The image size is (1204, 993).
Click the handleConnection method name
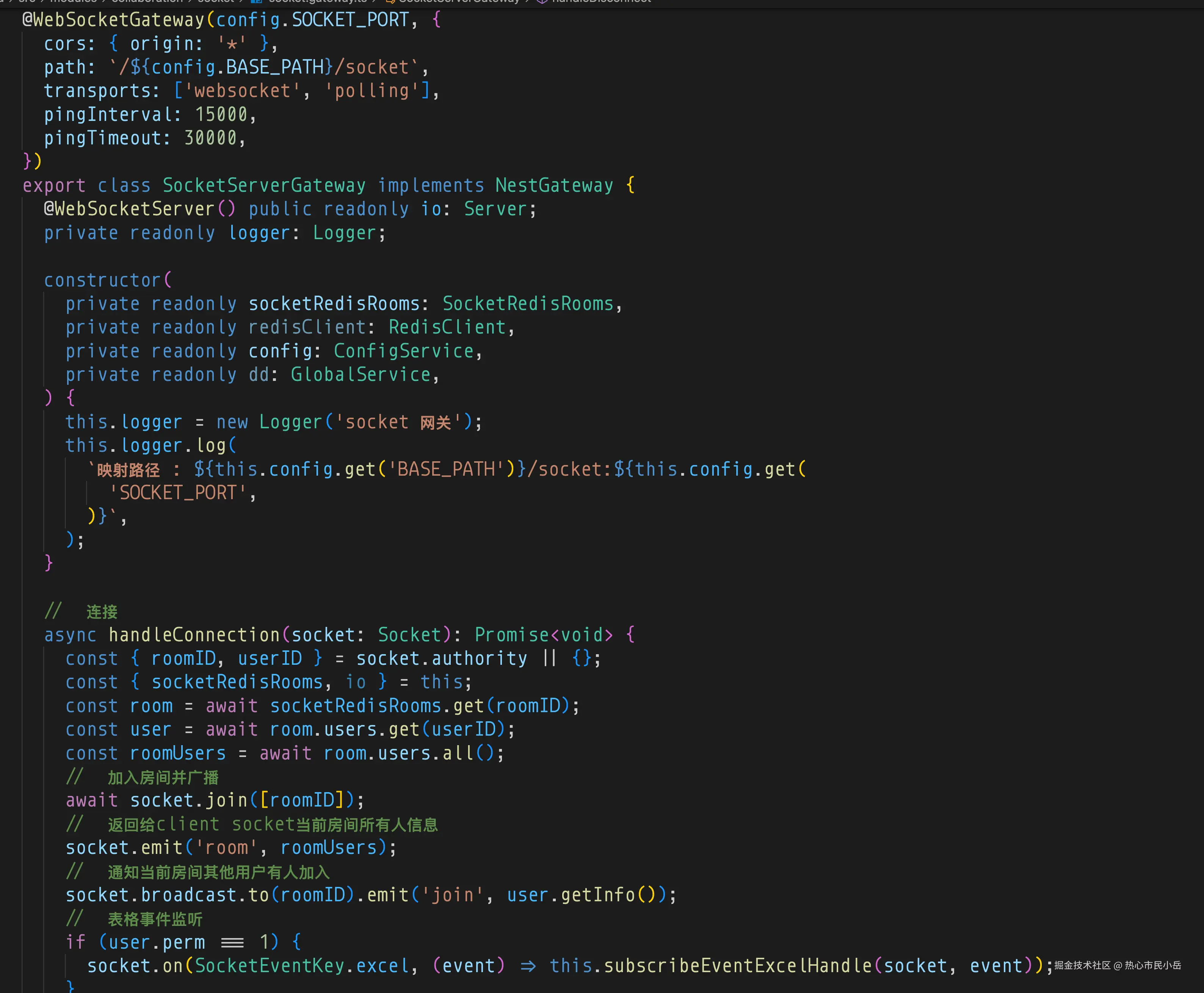(x=194, y=635)
